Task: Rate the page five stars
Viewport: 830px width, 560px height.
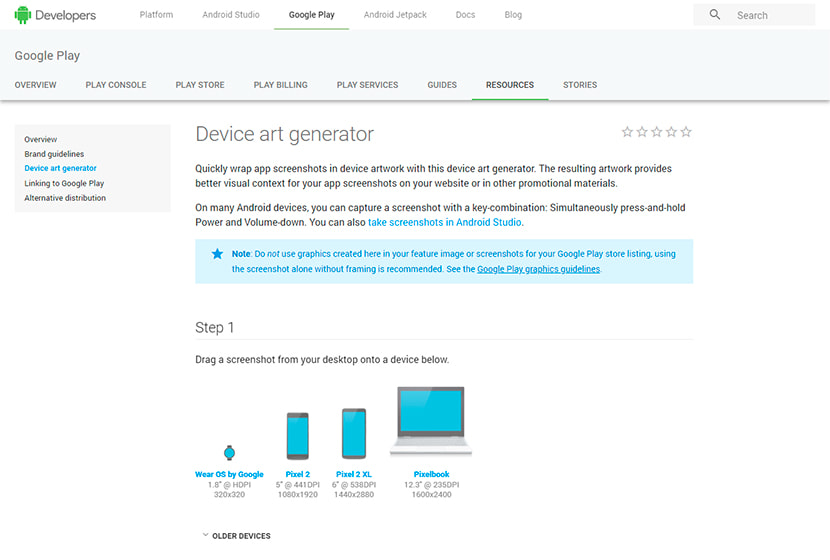Action: [x=686, y=132]
